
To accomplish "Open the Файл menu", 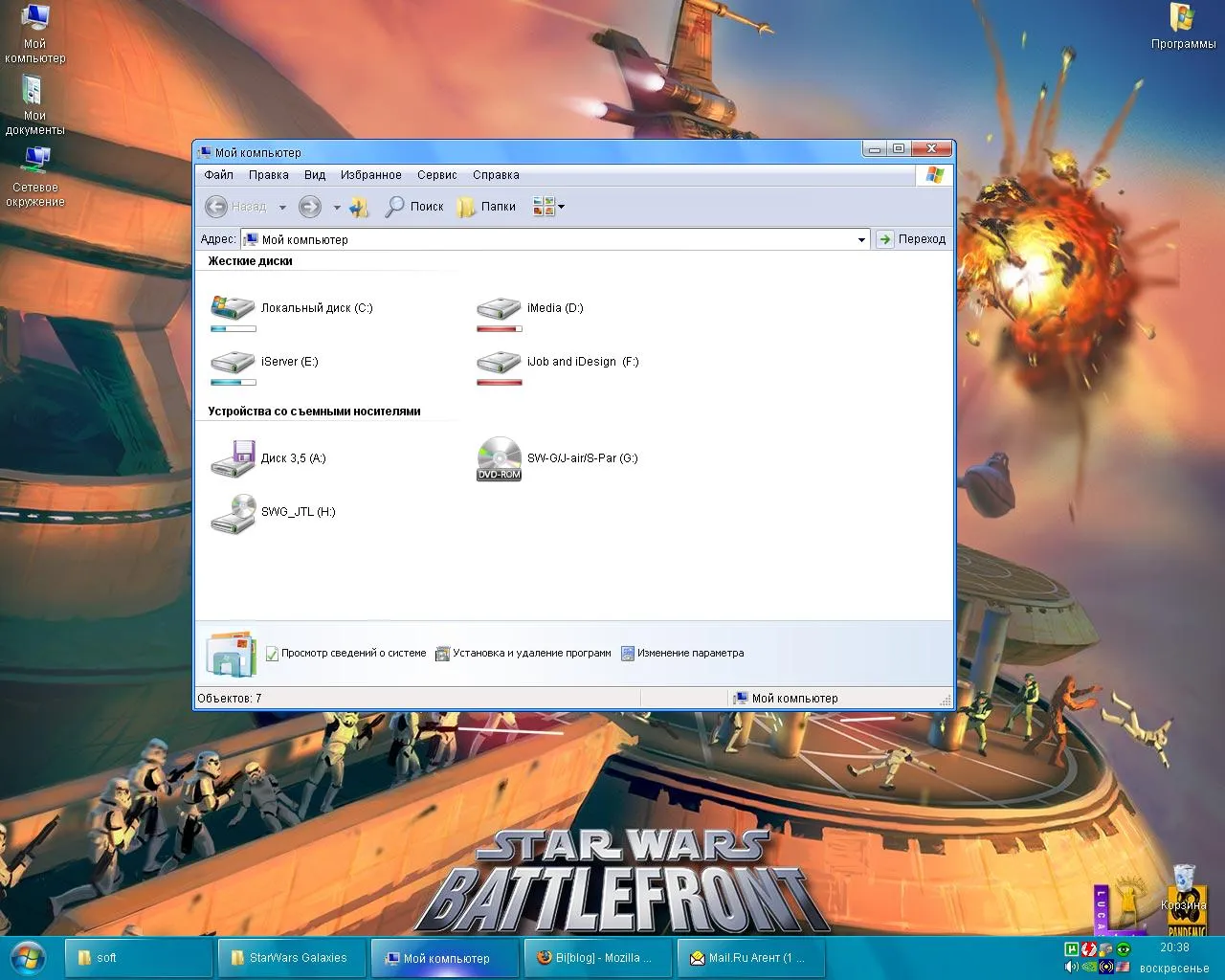I will pos(218,175).
